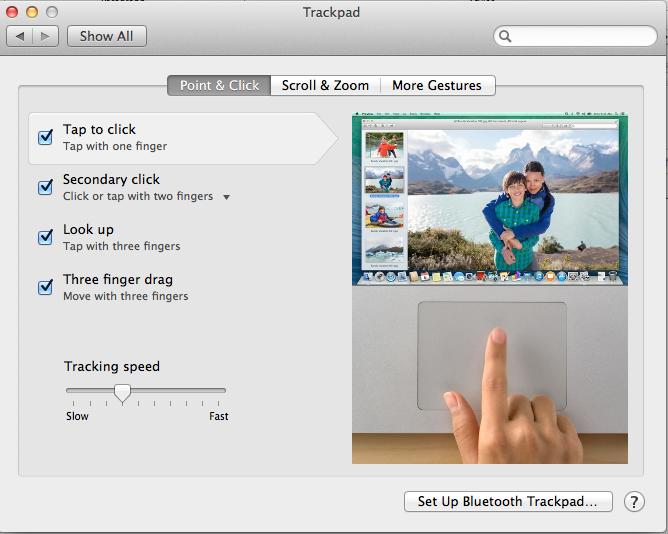668x534 pixels.
Task: Click the 'Click or tap with two fingers' text
Action: point(138,196)
